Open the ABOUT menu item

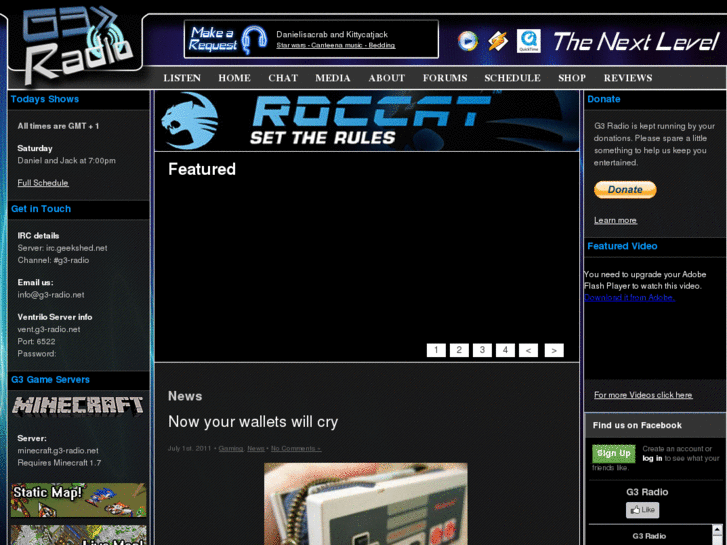point(386,78)
